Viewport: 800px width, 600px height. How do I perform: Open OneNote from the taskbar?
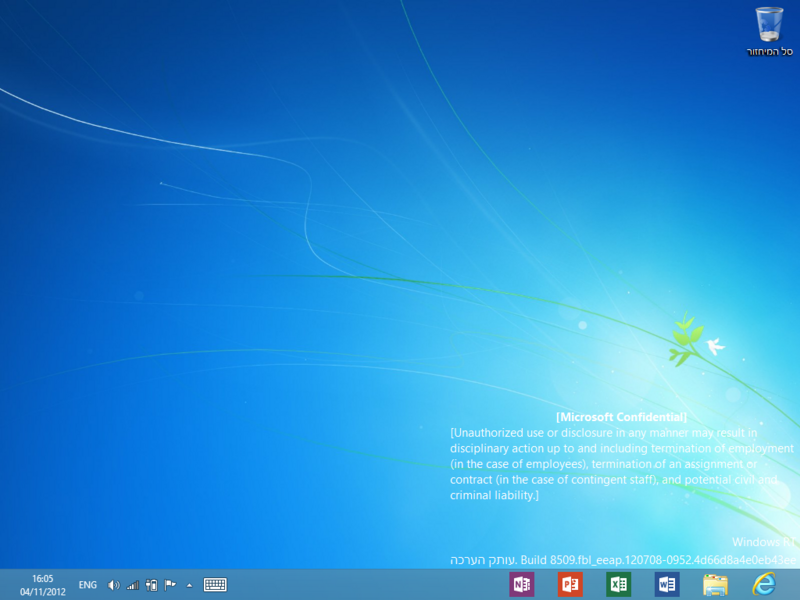coord(521,584)
